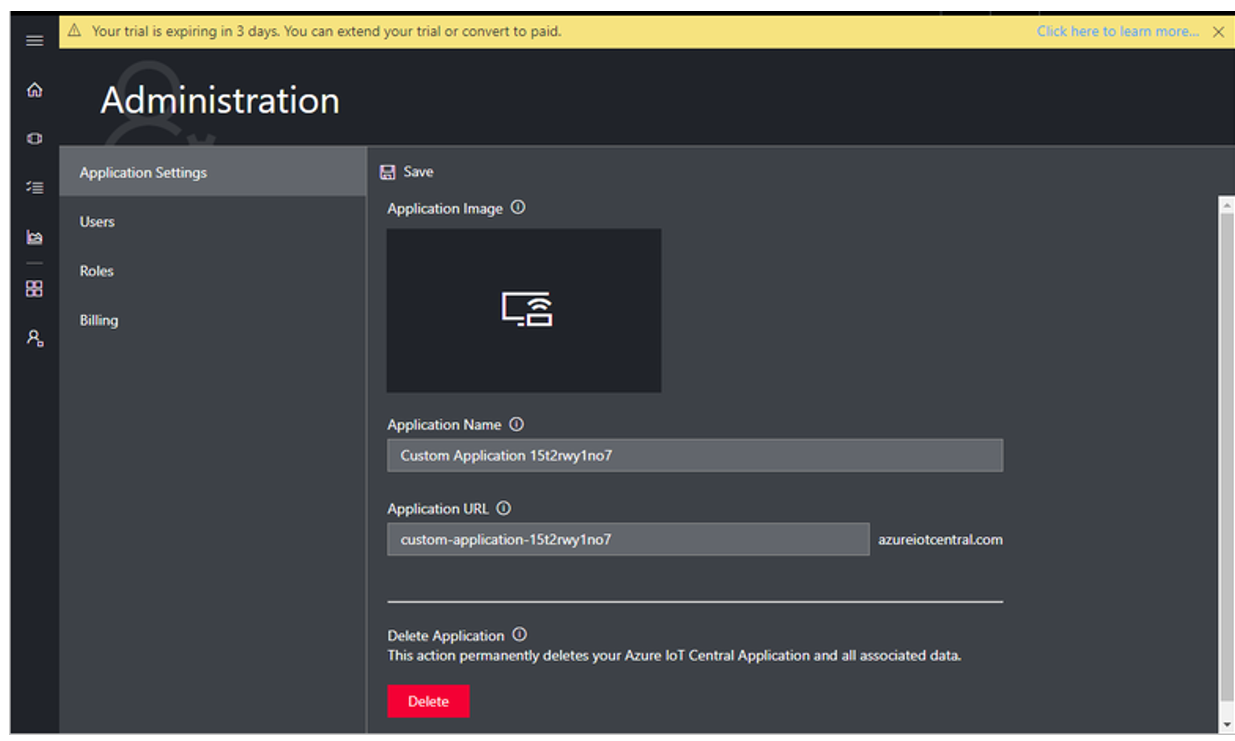Viewport: 1235px width, 741px height.
Task: Click the Application Image thumbnail
Action: coord(524,310)
